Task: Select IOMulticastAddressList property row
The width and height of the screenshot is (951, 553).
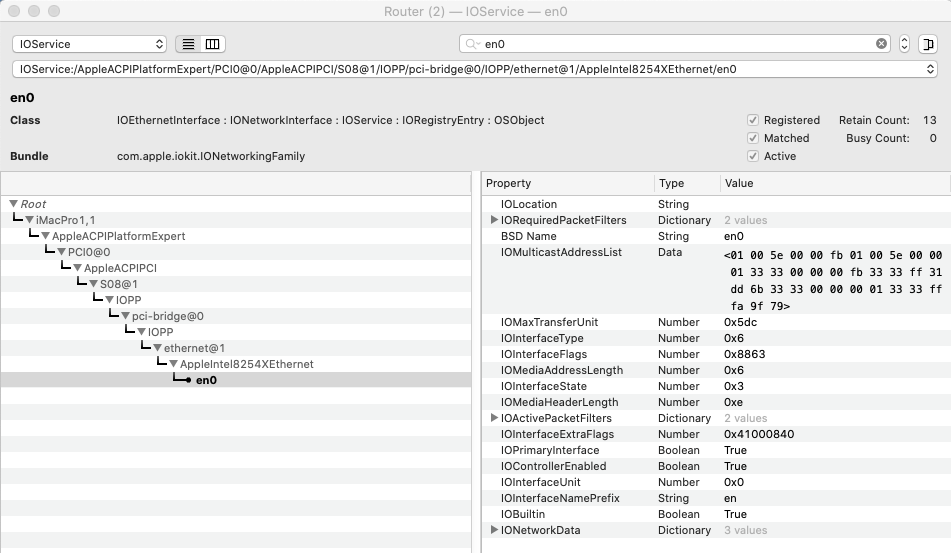Action: [716, 280]
